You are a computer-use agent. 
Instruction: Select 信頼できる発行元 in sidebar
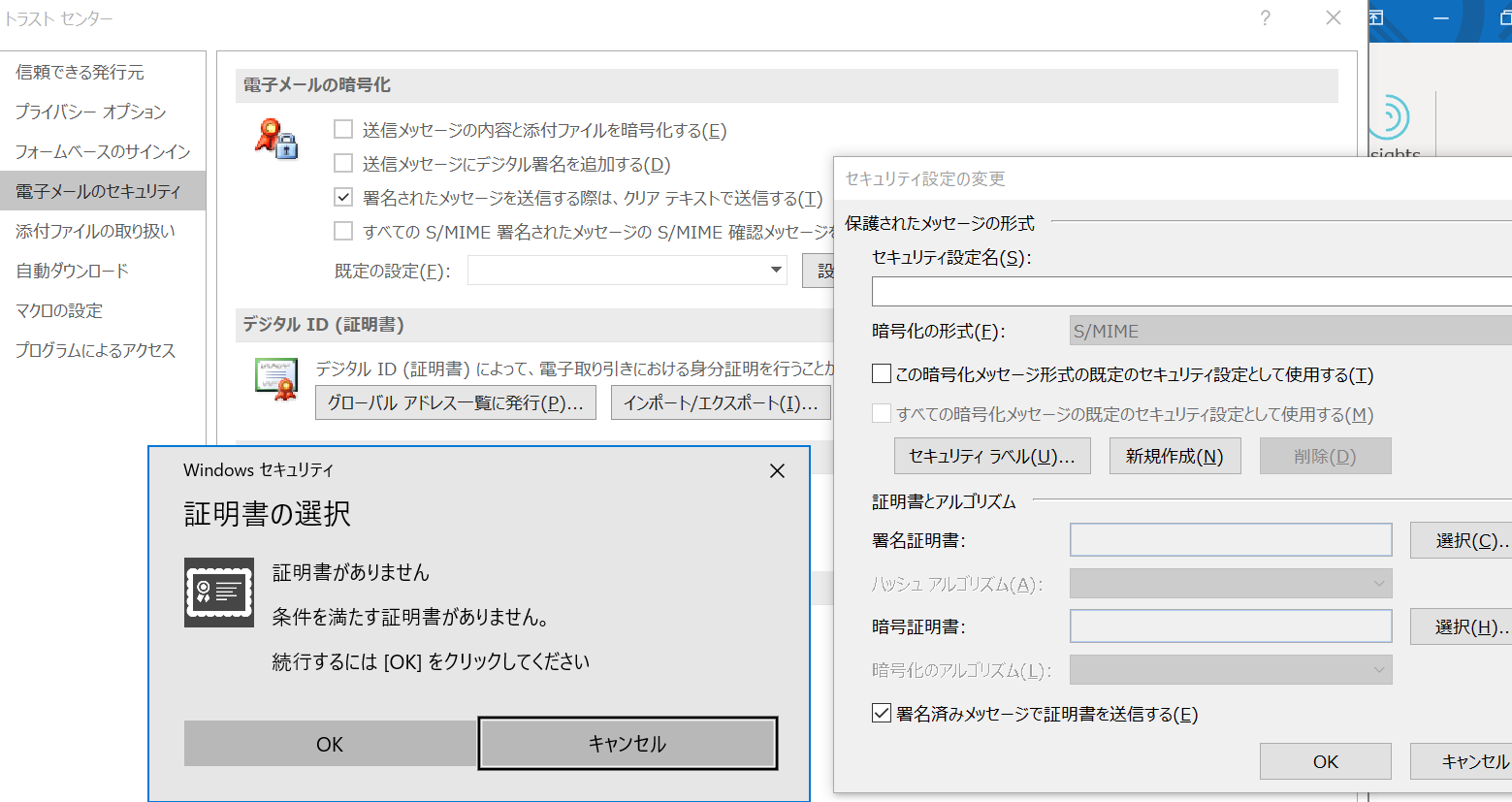coord(103,72)
